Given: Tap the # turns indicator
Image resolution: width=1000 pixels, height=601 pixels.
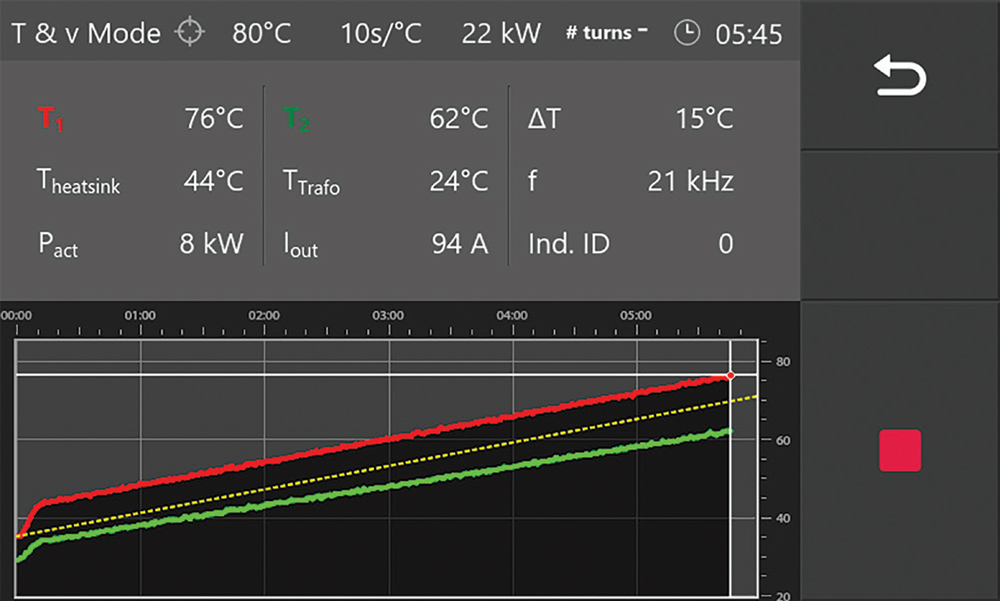Looking at the screenshot, I should (x=606, y=33).
